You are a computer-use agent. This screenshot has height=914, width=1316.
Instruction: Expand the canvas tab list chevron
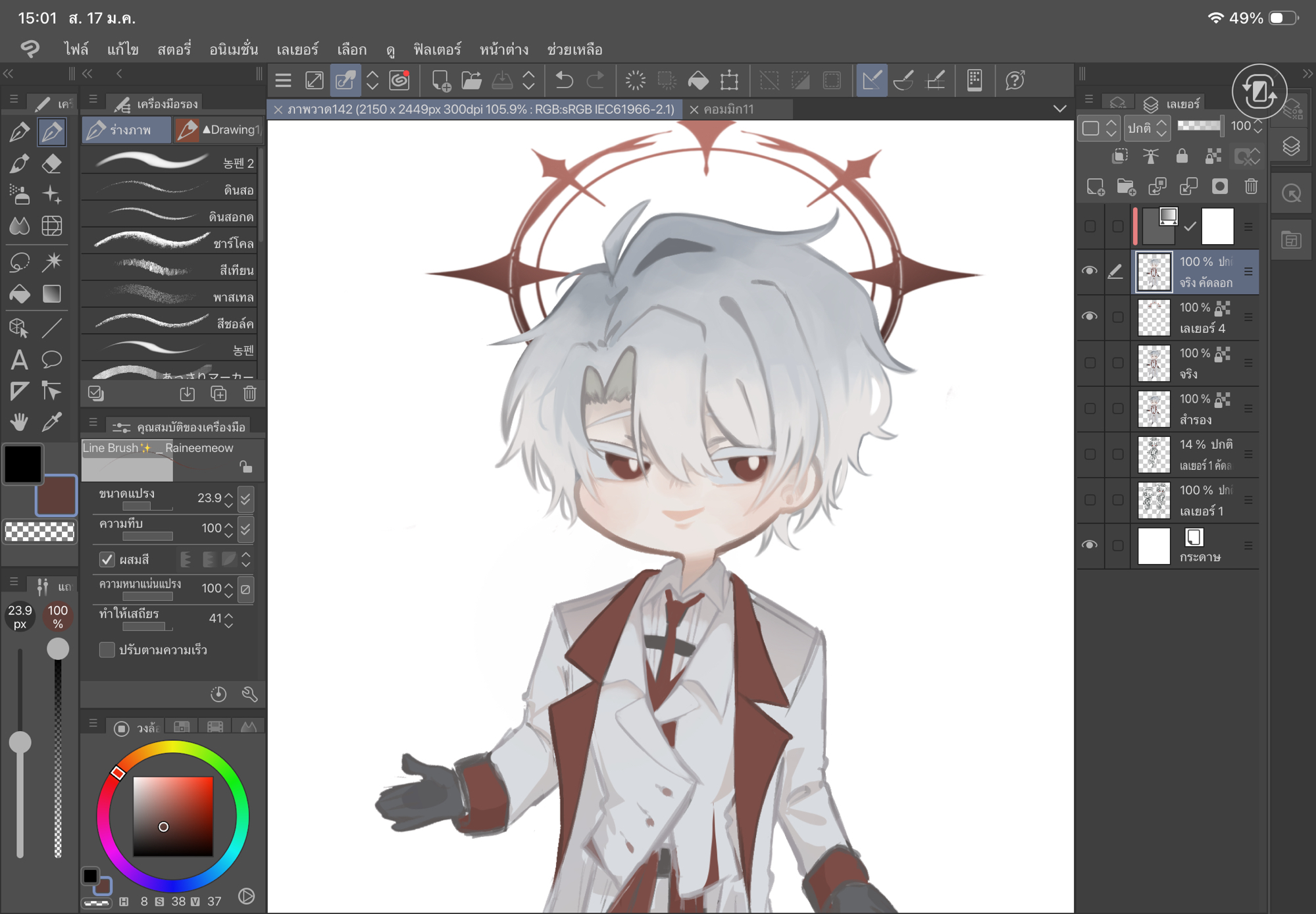click(1059, 109)
